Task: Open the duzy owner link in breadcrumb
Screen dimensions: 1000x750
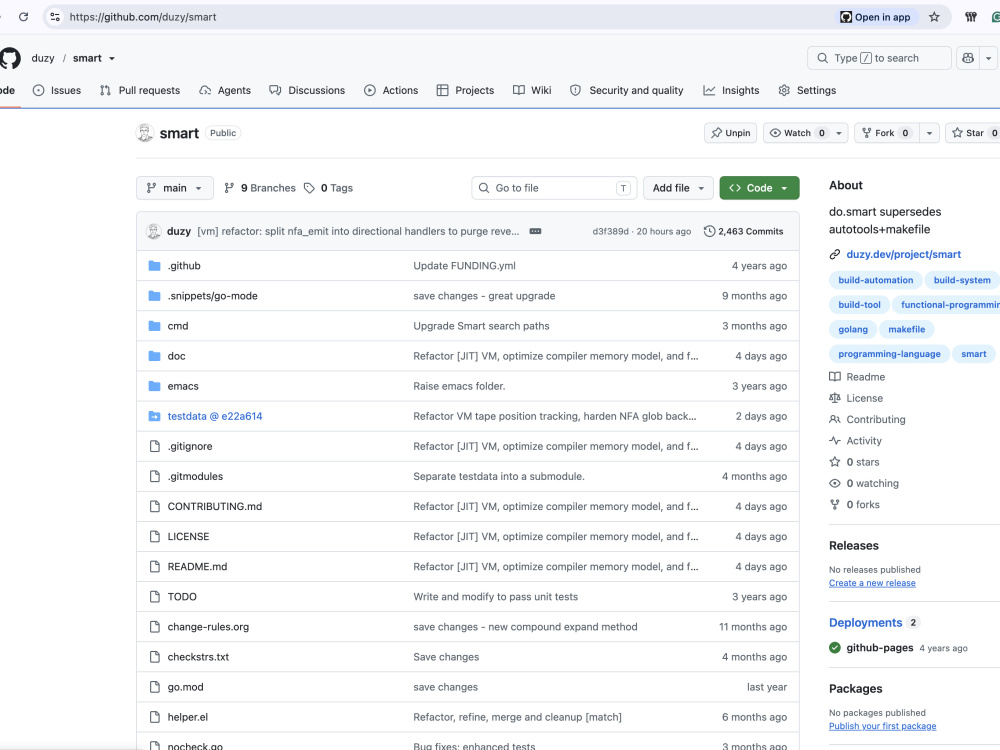Action: point(43,58)
